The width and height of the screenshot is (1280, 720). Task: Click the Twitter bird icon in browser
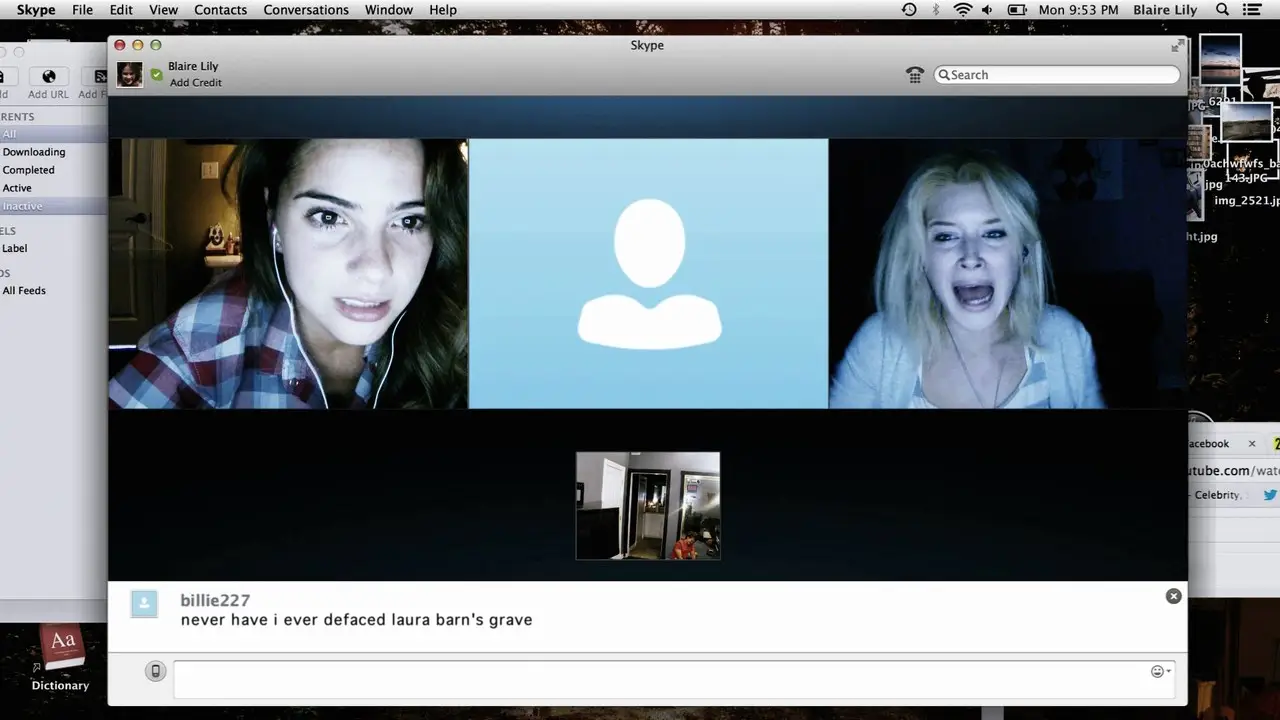1270,495
